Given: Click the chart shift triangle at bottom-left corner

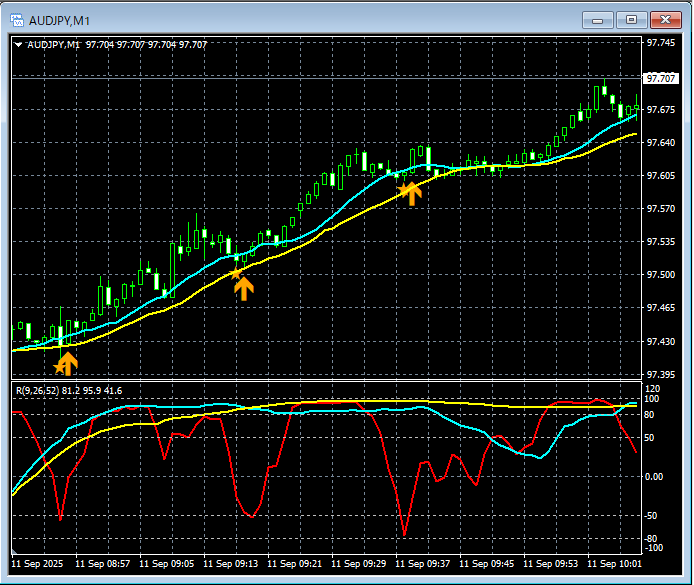Looking at the screenshot, I should [15, 551].
